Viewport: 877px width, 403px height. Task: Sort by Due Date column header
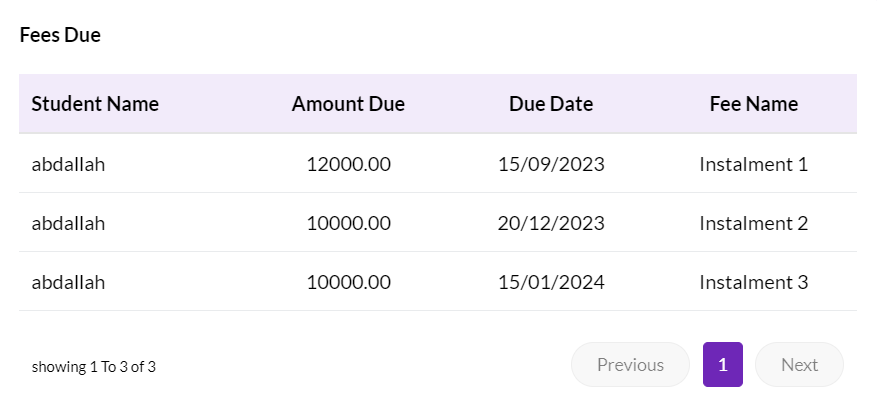551,104
